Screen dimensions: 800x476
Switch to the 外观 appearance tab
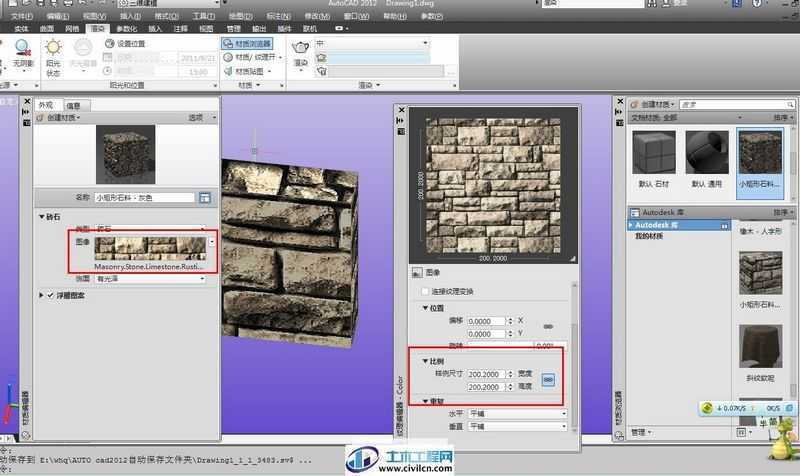coord(46,105)
